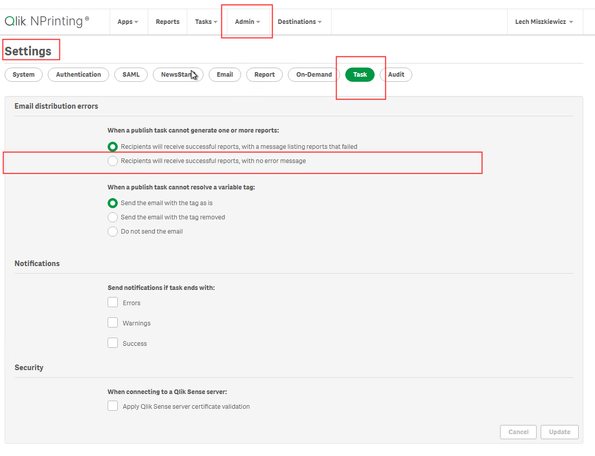595x456 pixels.
Task: Switch to the System settings tab
Action: pyautogui.click(x=24, y=74)
